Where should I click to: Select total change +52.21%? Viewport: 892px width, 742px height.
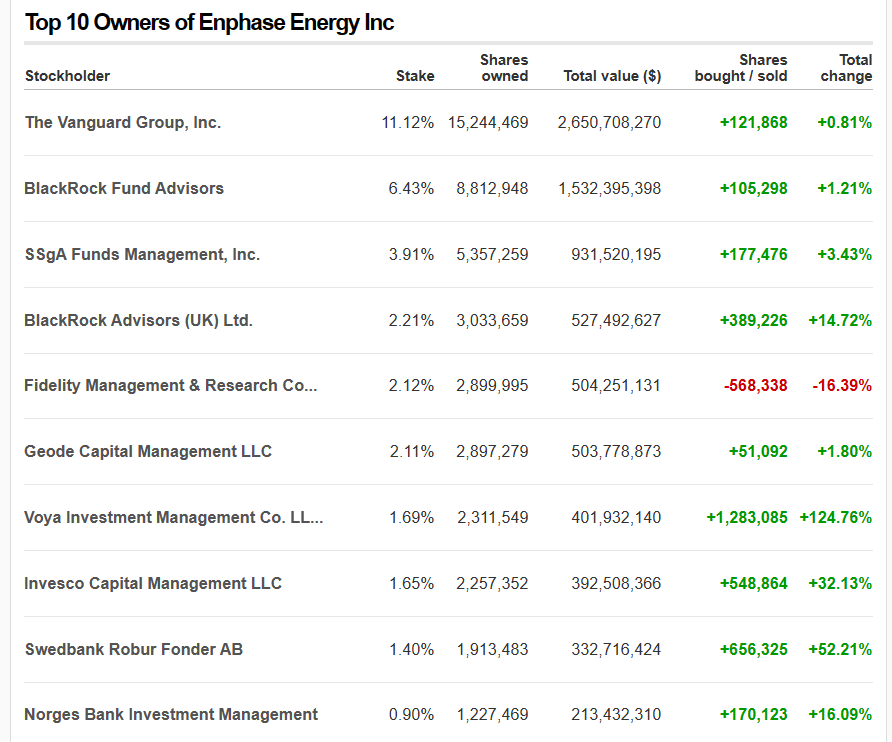tap(840, 649)
